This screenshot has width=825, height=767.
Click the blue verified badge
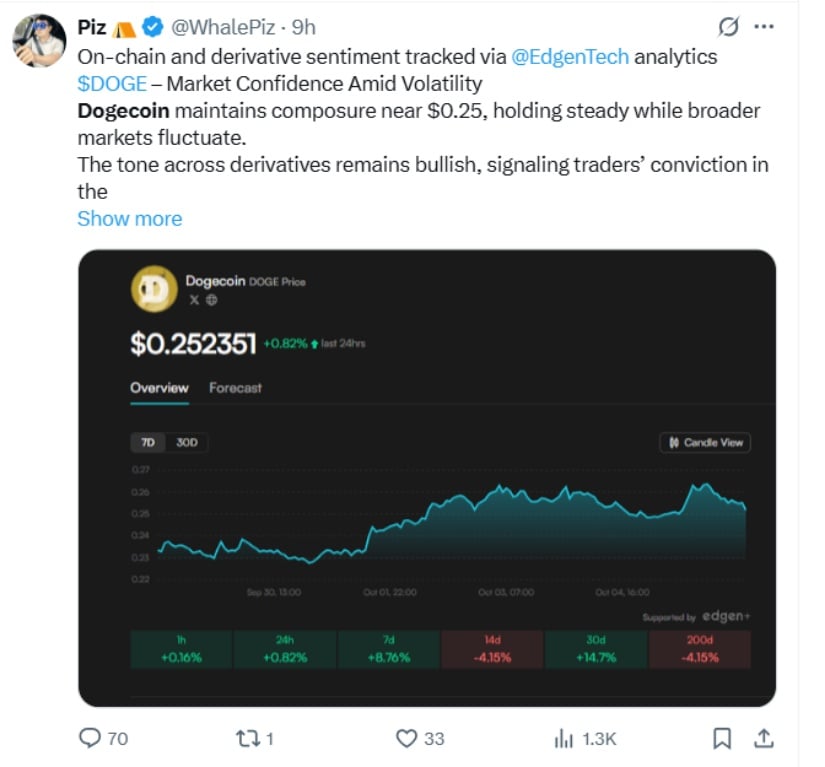click(153, 26)
